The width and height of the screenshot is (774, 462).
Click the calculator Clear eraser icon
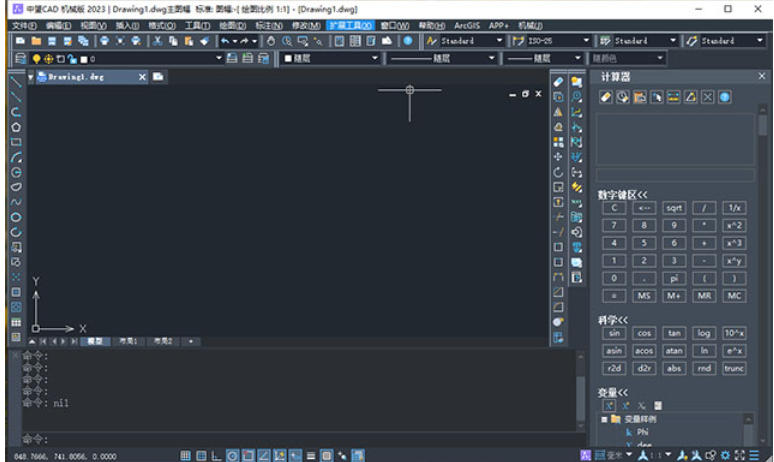(x=606, y=97)
